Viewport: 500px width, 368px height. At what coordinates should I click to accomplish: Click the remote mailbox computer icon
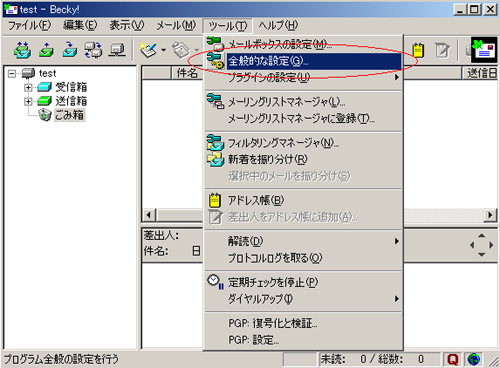117,50
